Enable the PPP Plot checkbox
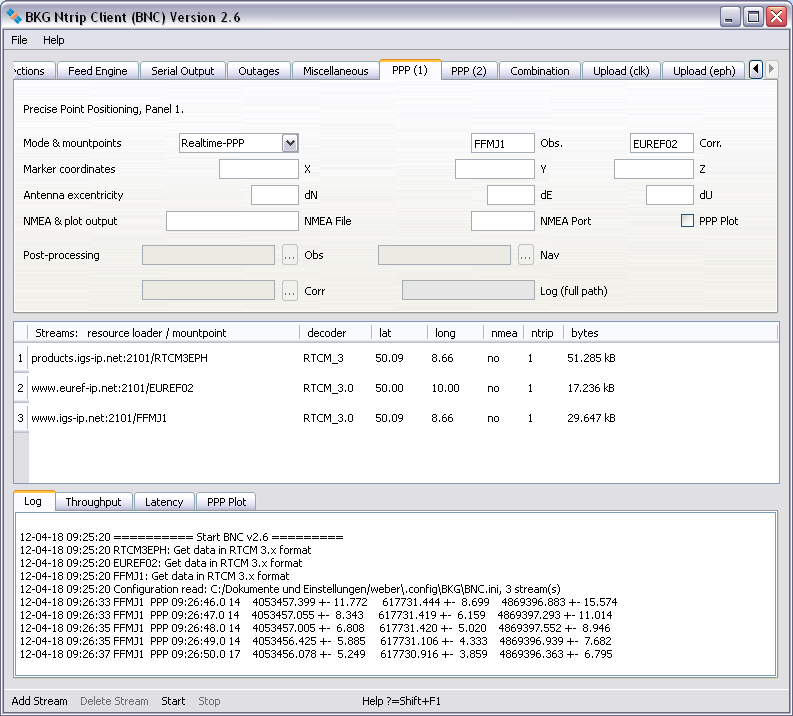793x716 pixels. (687, 221)
